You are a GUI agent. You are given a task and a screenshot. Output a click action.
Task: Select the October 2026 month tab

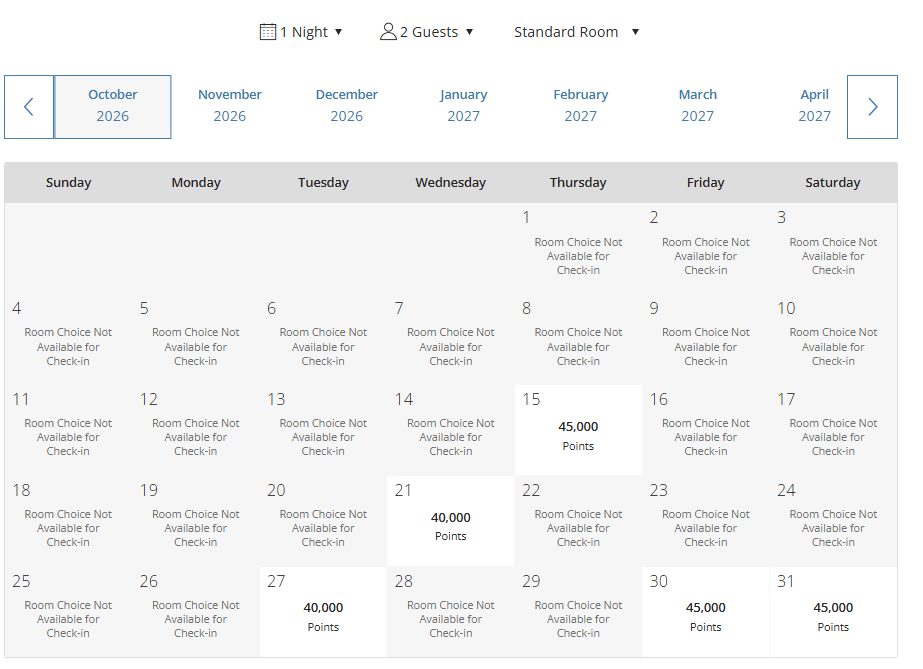pyautogui.click(x=113, y=106)
